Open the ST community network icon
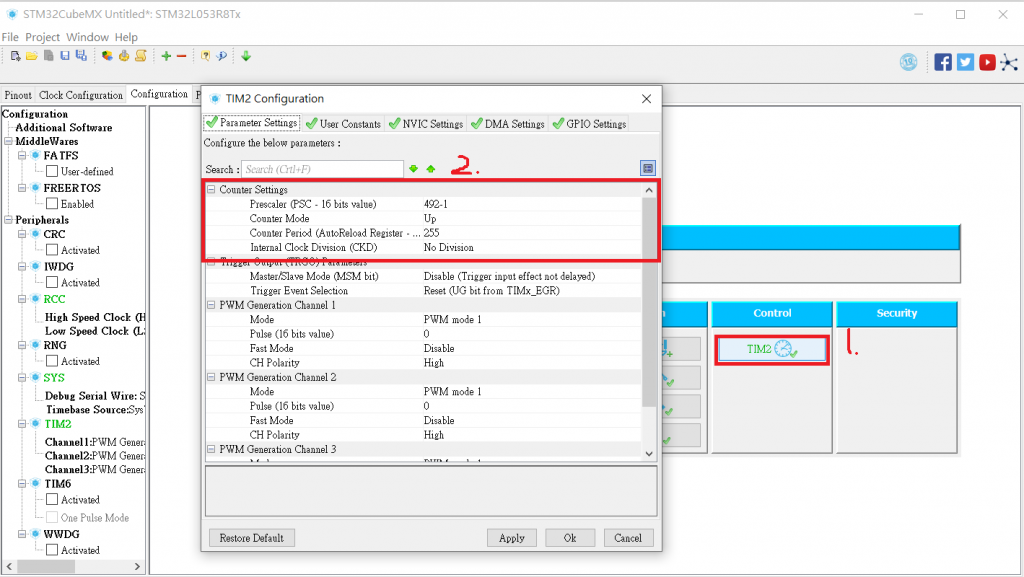The width and height of the screenshot is (1024, 577). click(x=1009, y=63)
